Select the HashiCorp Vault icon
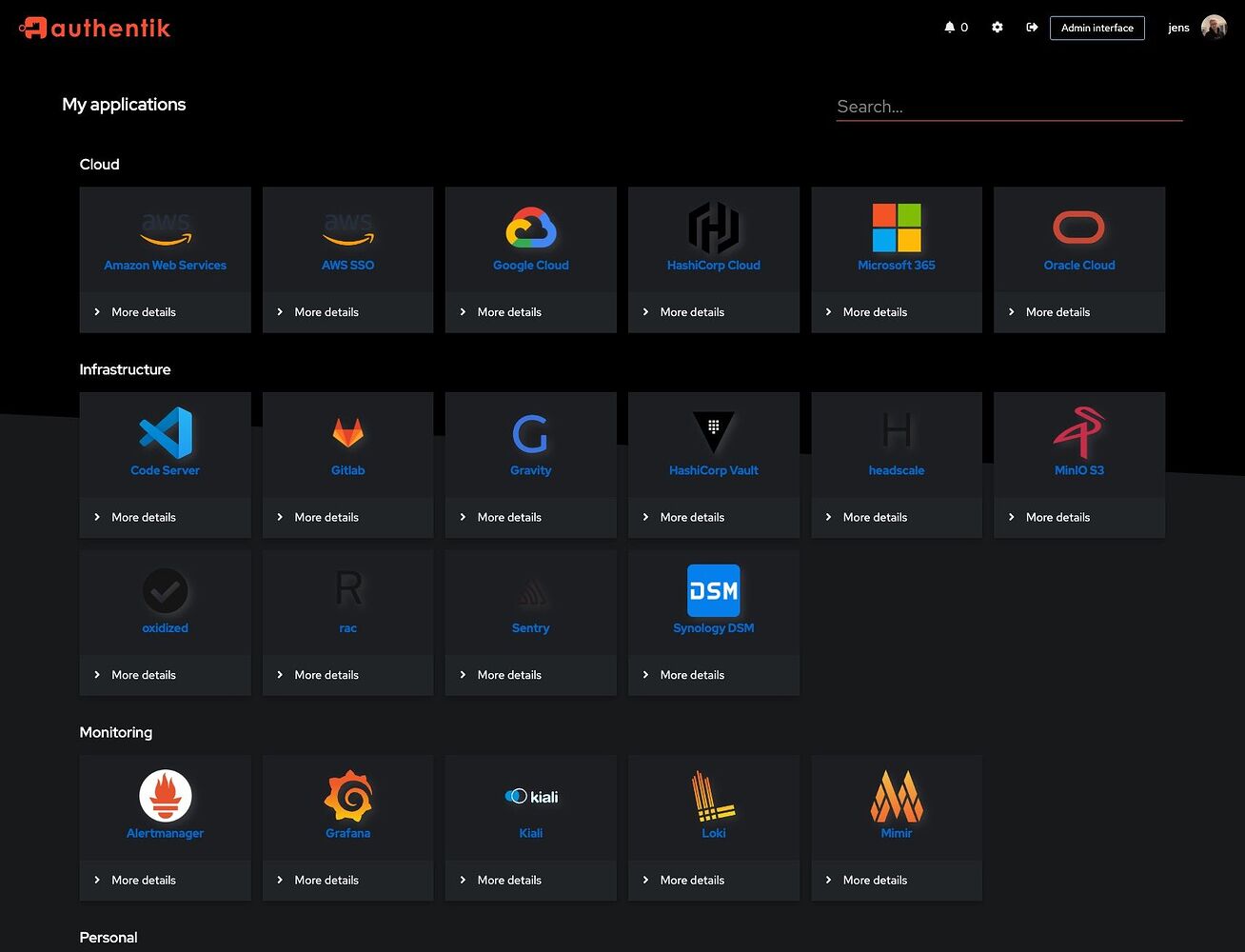This screenshot has width=1245, height=952. coord(713,431)
